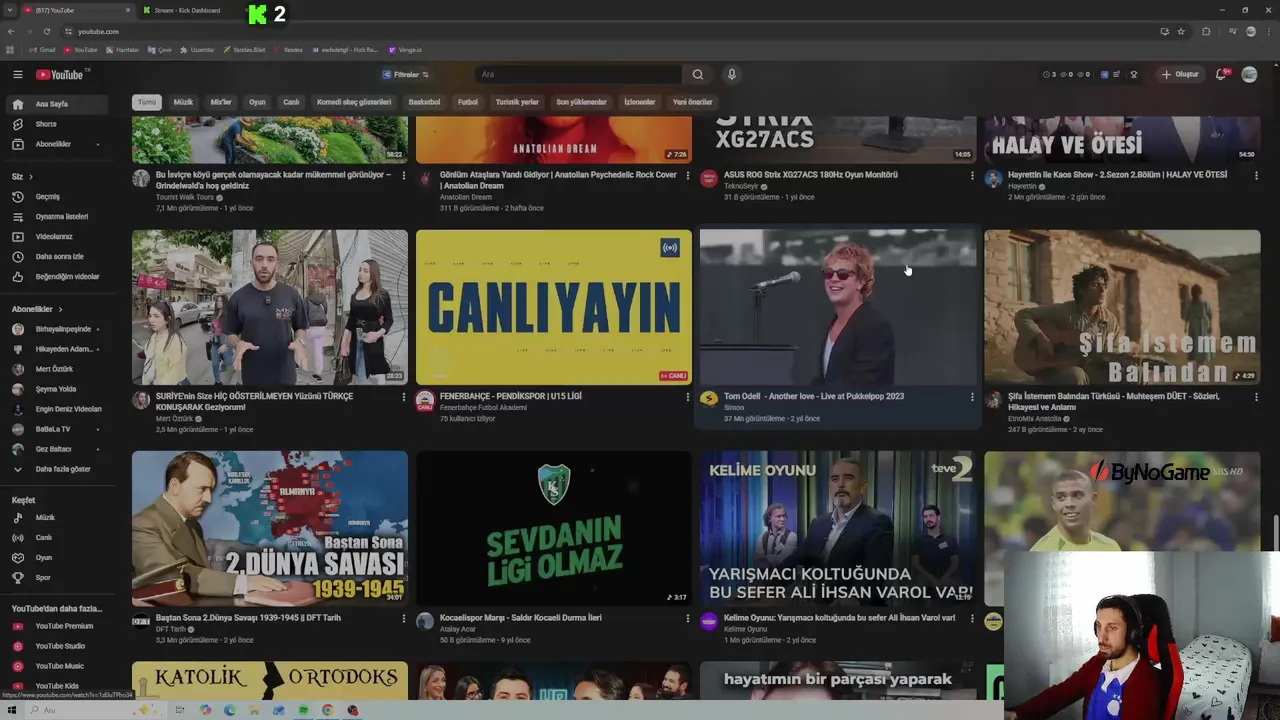The width and height of the screenshot is (1280, 720).
Task: Click the YouTube search input field
Action: (578, 74)
